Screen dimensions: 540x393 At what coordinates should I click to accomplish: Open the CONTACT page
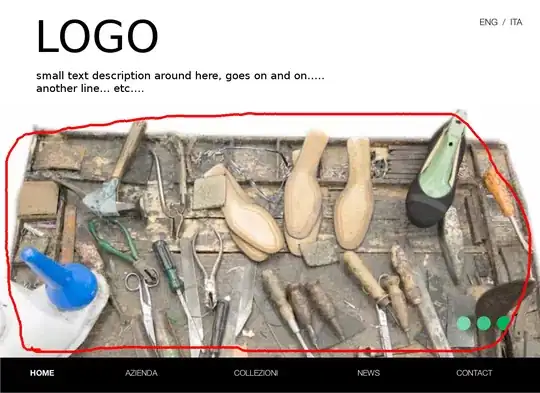pyautogui.click(x=474, y=373)
